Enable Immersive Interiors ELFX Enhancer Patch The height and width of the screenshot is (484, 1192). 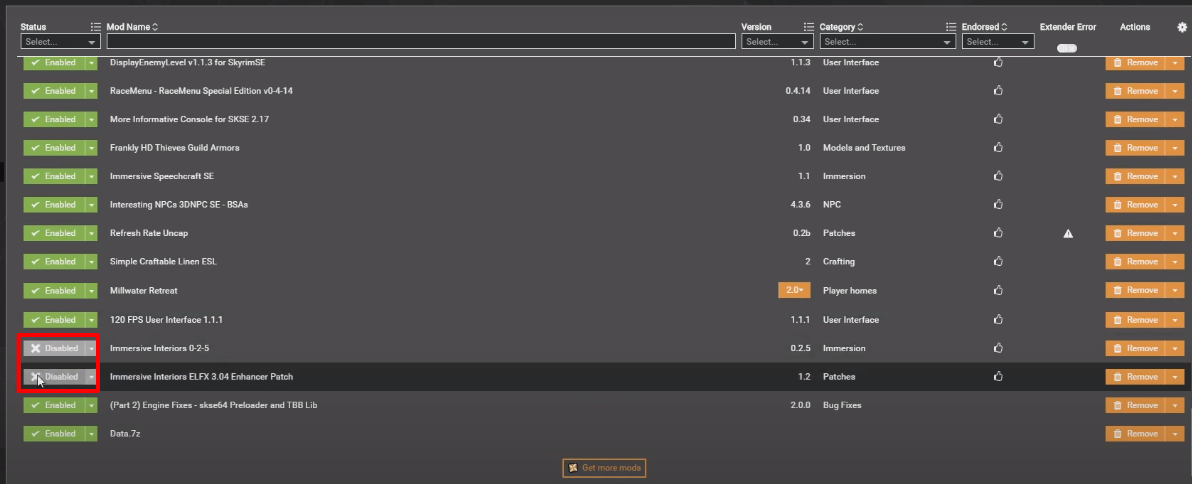[53, 376]
